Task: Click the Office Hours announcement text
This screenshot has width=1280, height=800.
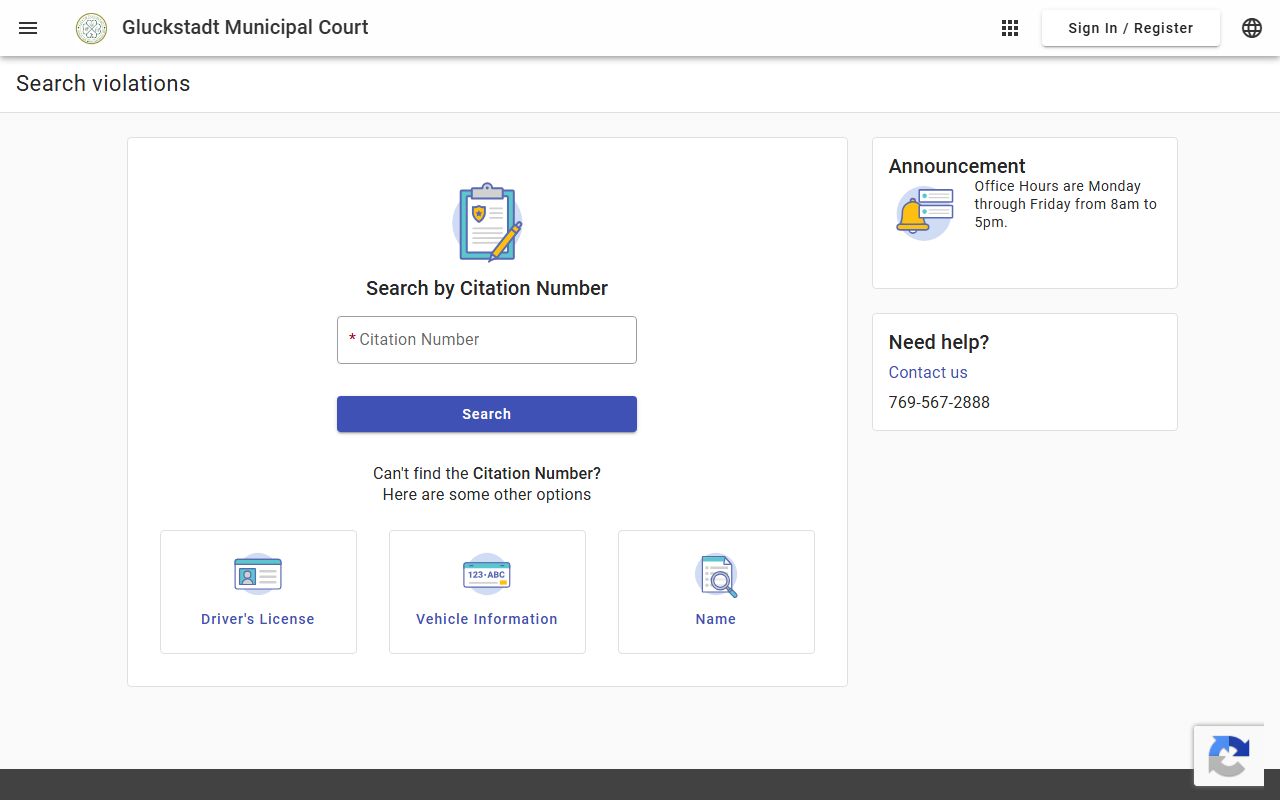Action: 1066,204
